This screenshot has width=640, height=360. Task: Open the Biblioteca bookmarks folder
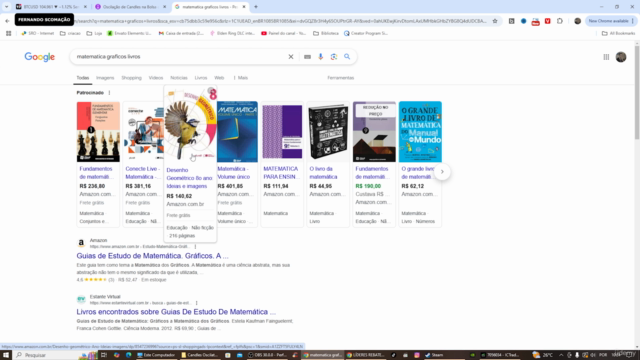tap(326, 33)
